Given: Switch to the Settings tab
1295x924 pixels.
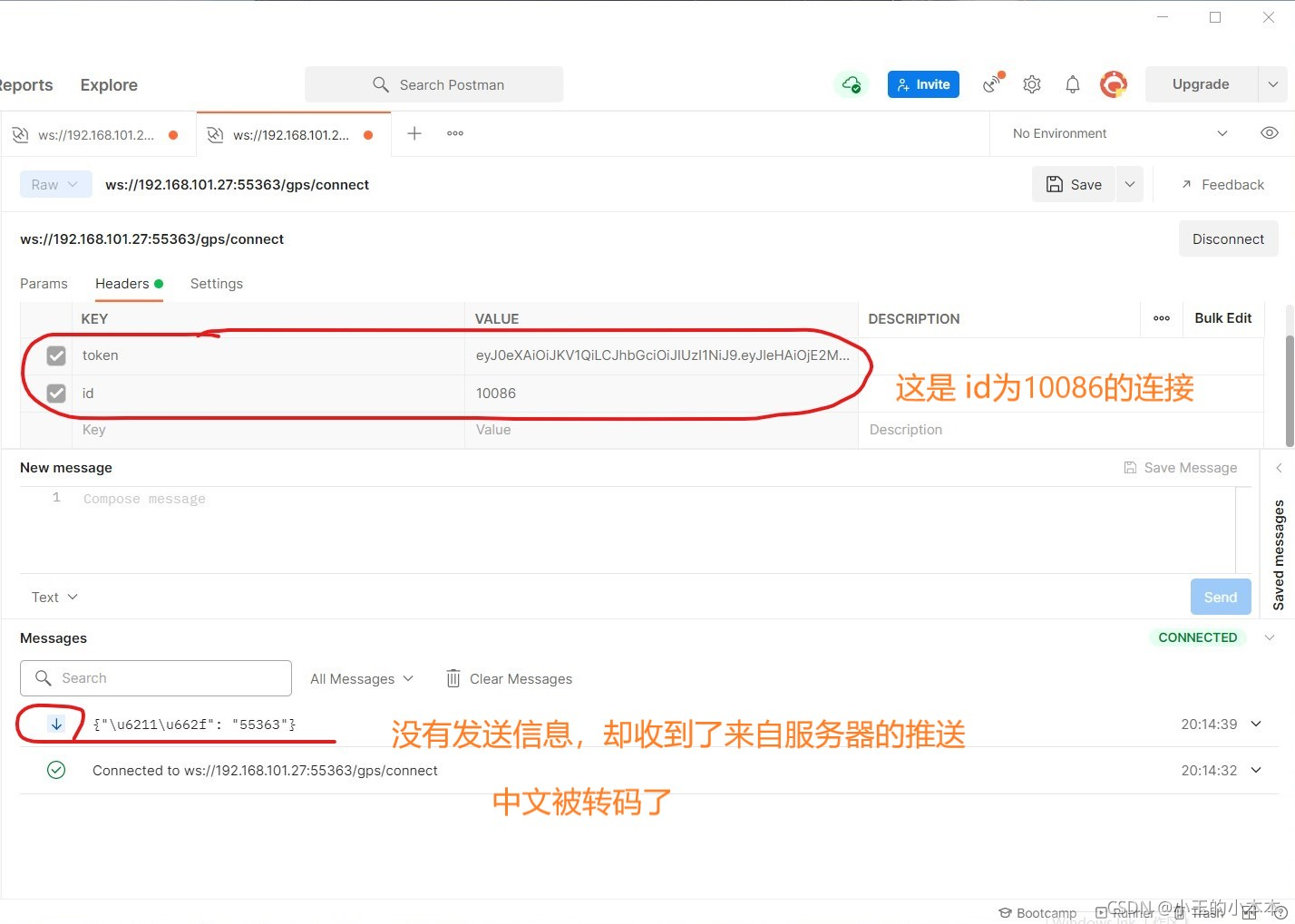Looking at the screenshot, I should tap(217, 284).
